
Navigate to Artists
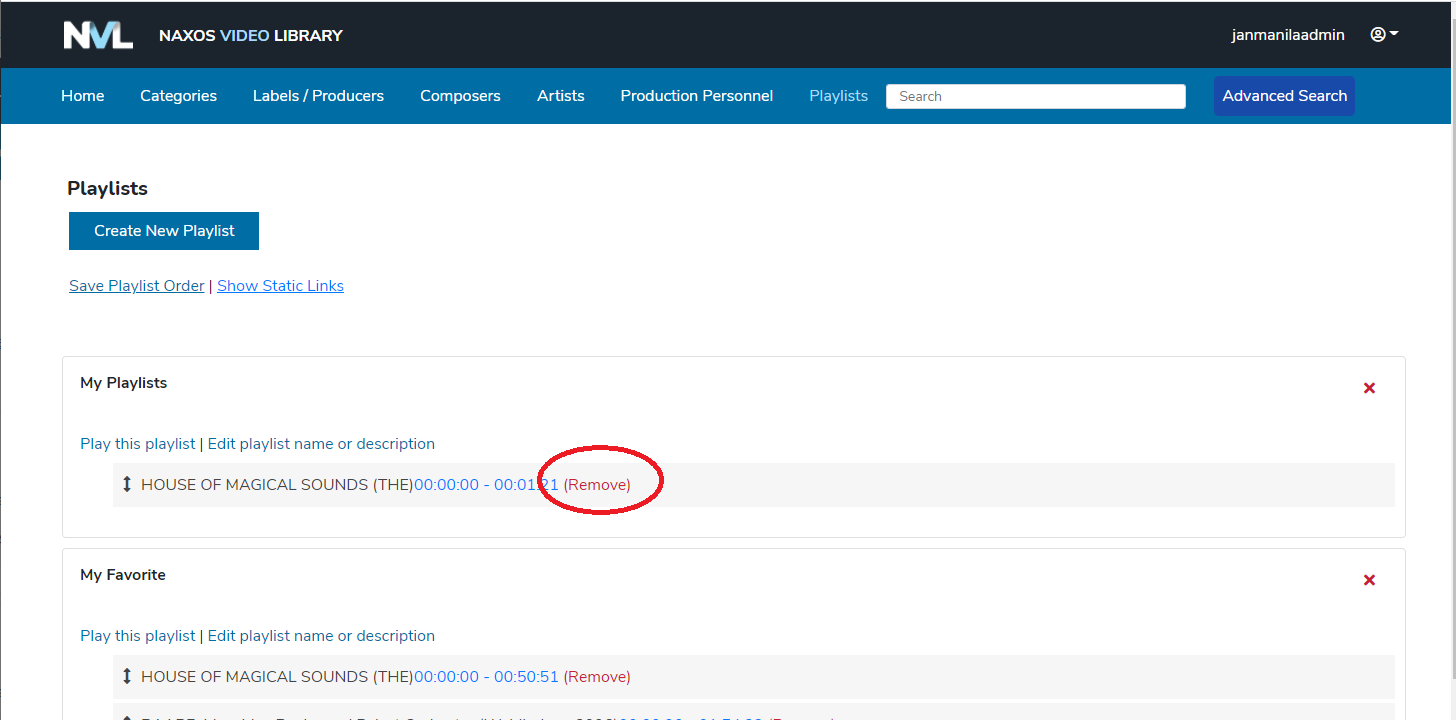coord(560,96)
